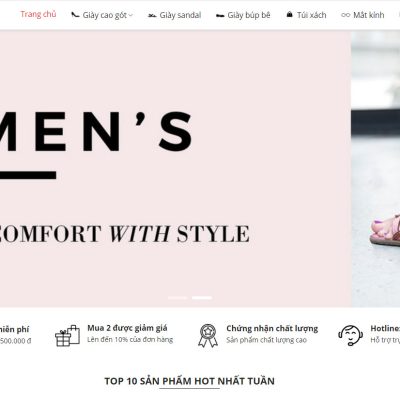Click the ballet flat shoe icon
This screenshot has width=400, height=400.
pyautogui.click(x=220, y=16)
